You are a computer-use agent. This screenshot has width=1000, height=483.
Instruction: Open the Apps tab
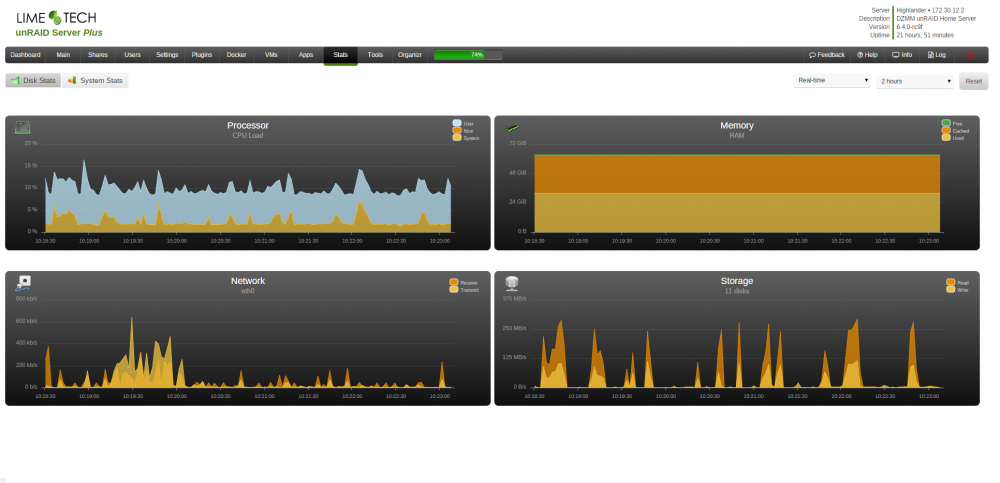click(x=306, y=55)
